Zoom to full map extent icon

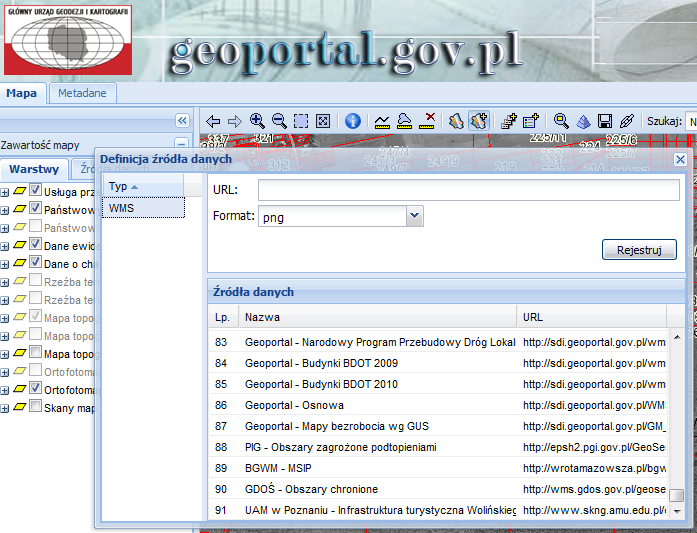pyautogui.click(x=323, y=121)
